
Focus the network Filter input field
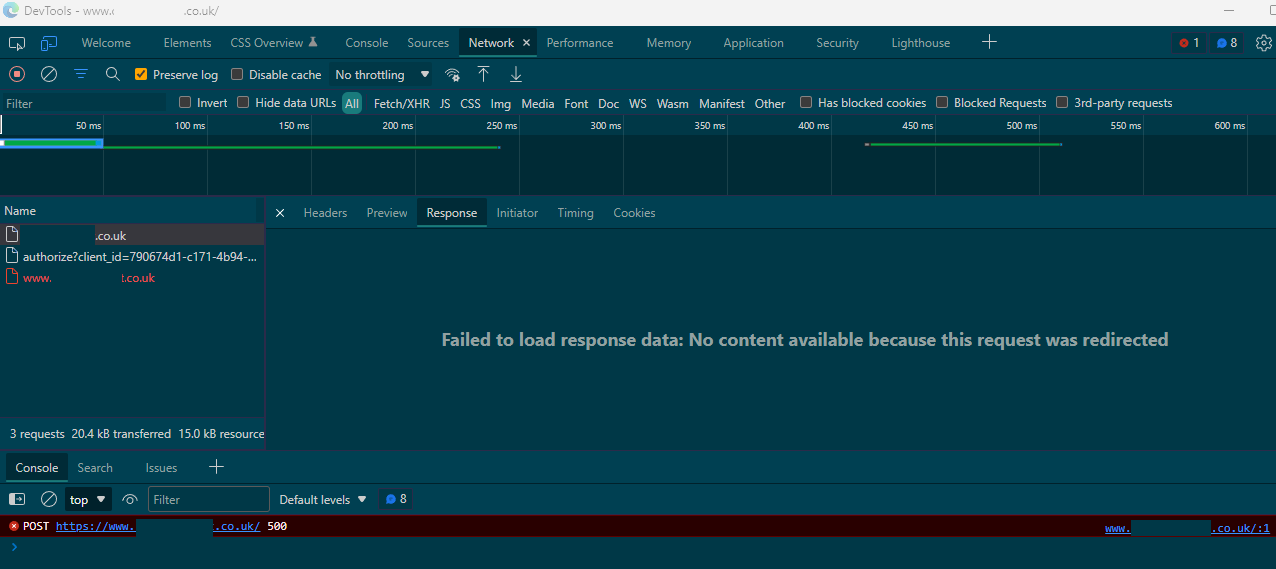[x=84, y=103]
